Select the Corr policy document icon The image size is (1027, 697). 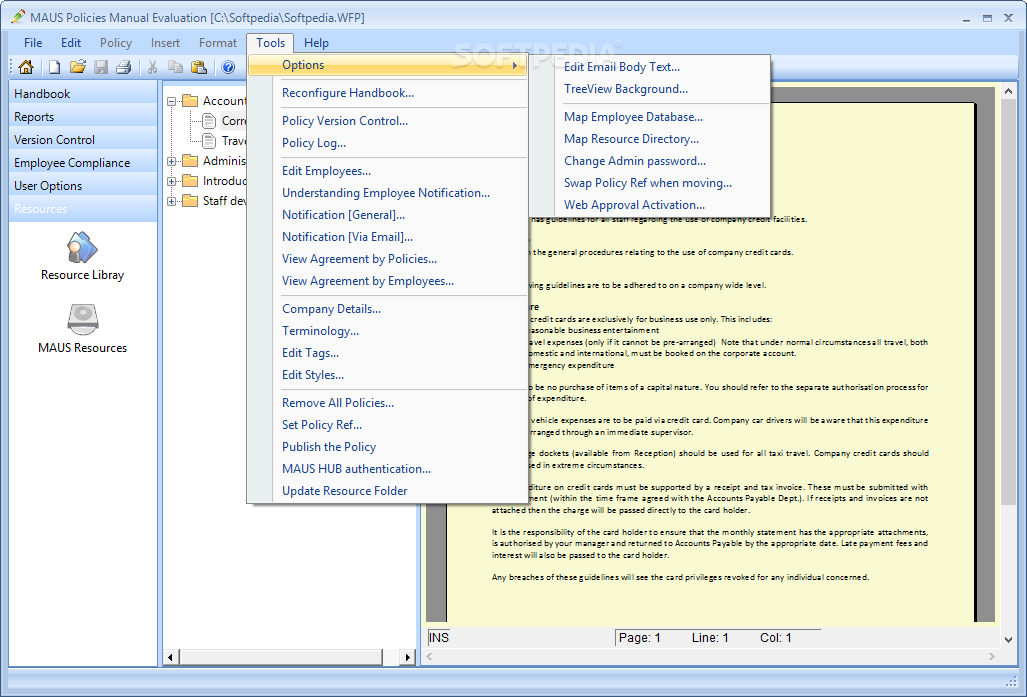pyautogui.click(x=209, y=121)
